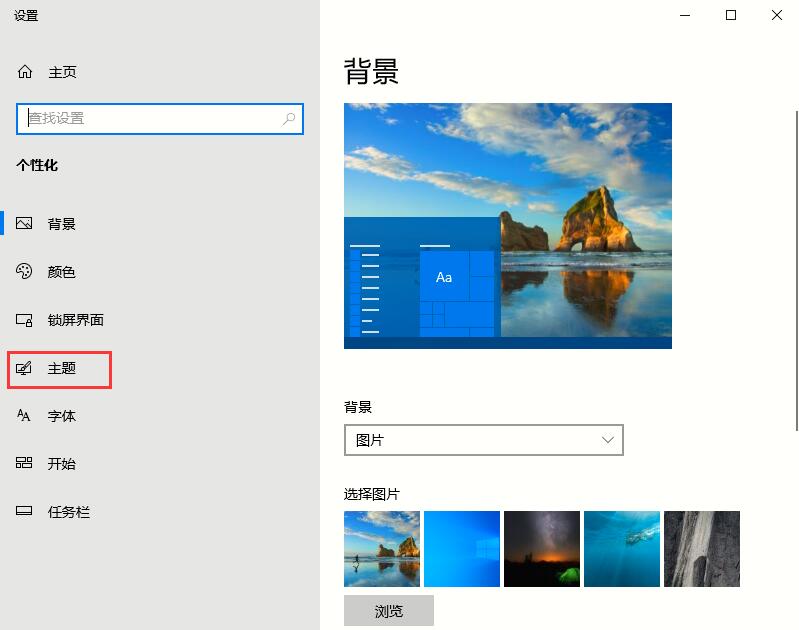Screen dimensions: 799x630
Task: Select the 背景 picture icon in sidebar
Action: coord(25,224)
